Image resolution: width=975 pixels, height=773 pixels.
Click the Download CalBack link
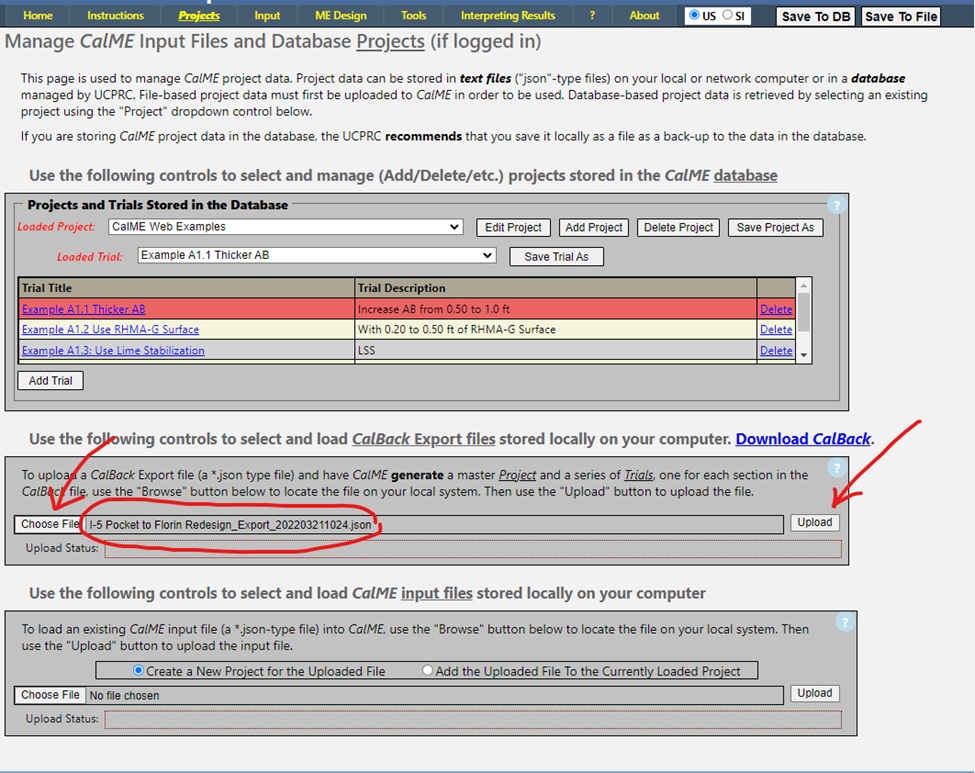(x=804, y=439)
